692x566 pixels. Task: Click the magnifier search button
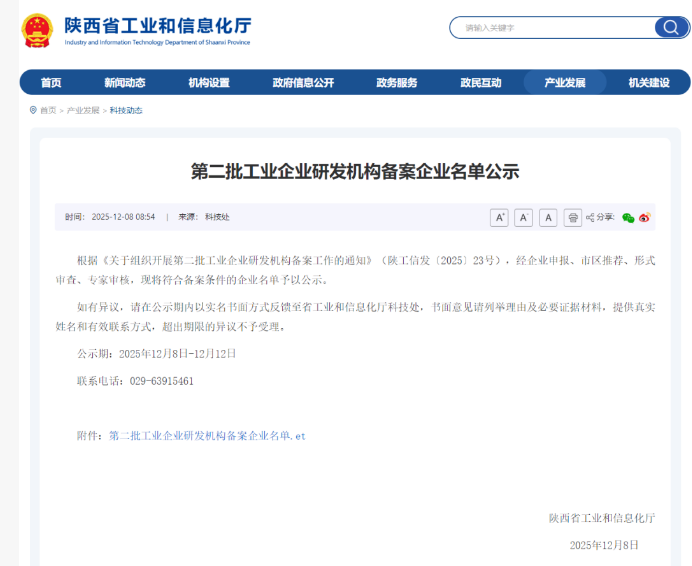(x=671, y=27)
